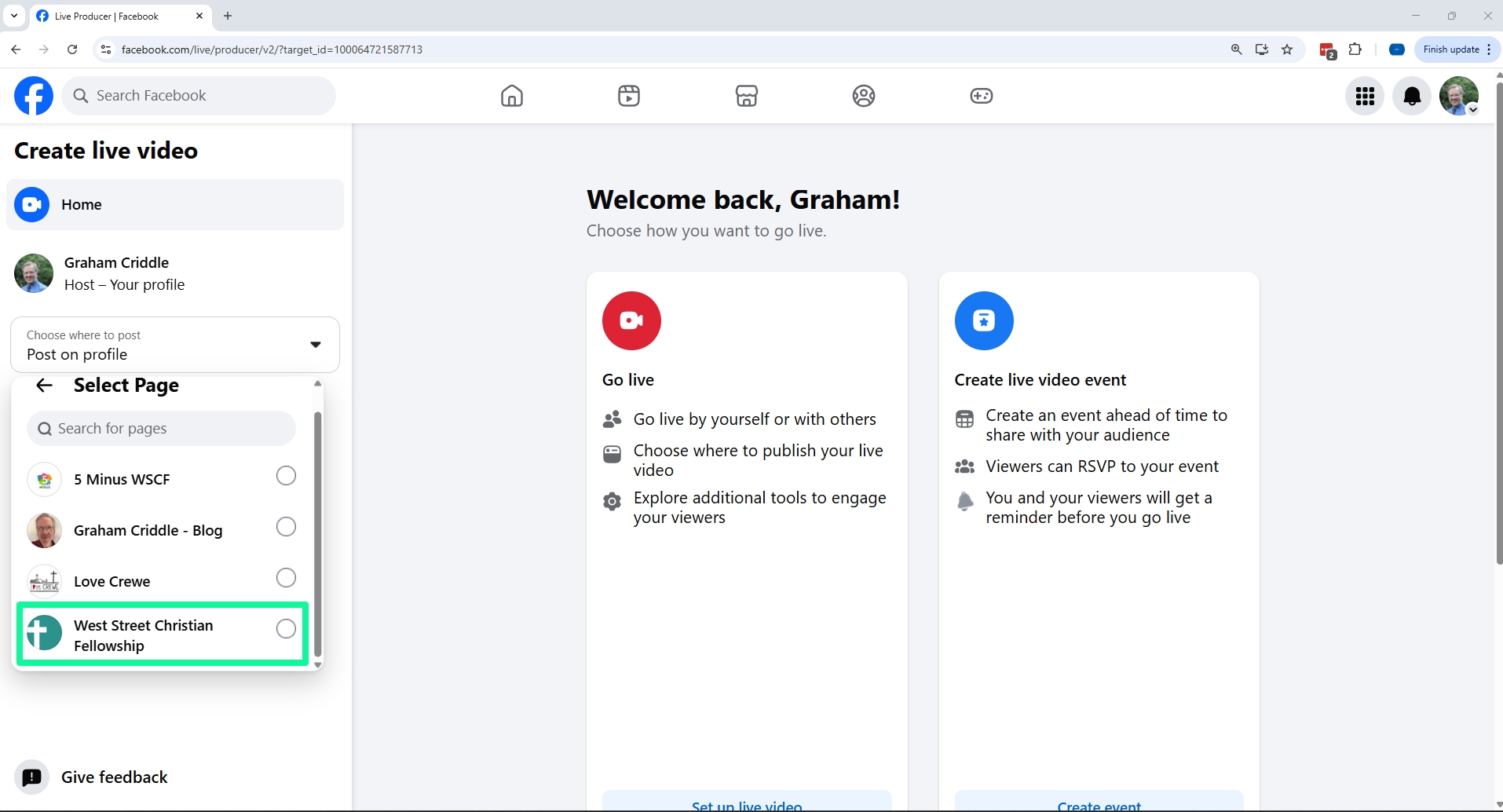Image resolution: width=1503 pixels, height=812 pixels.
Task: Click the 'Go live' heading text
Action: 628,380
